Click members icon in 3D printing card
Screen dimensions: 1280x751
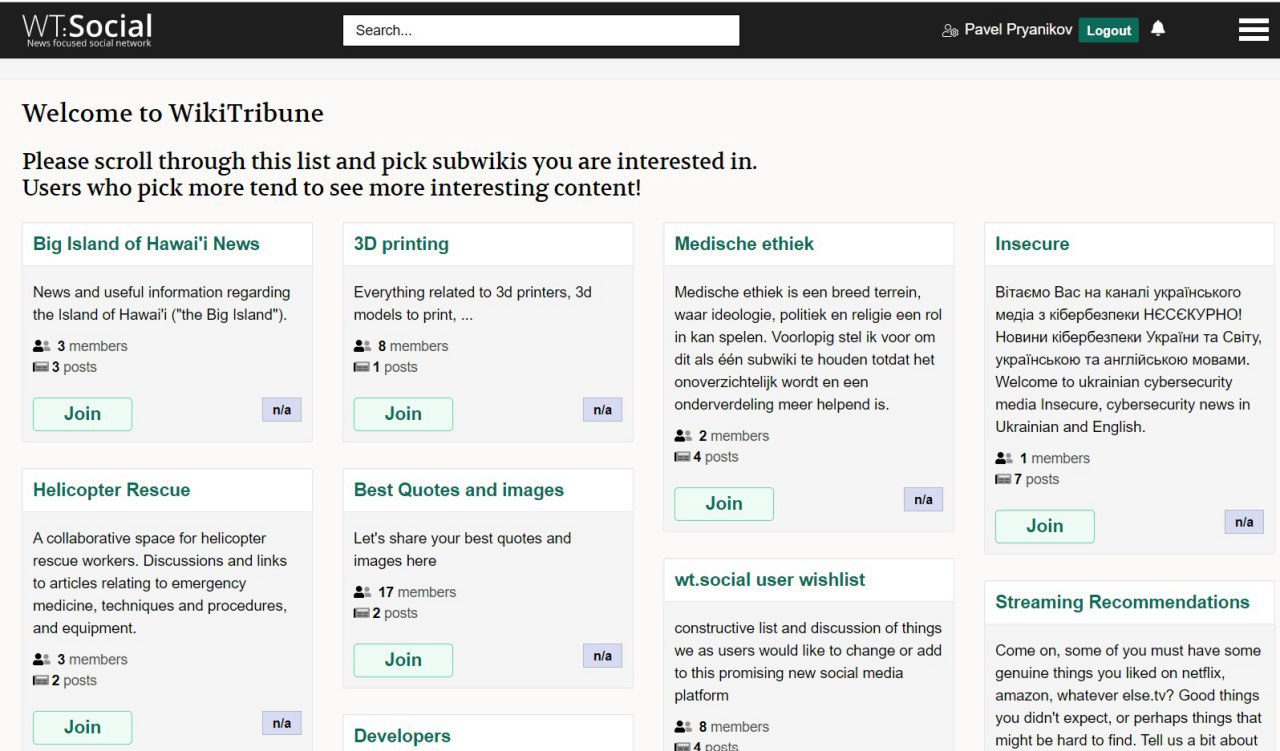(x=362, y=346)
